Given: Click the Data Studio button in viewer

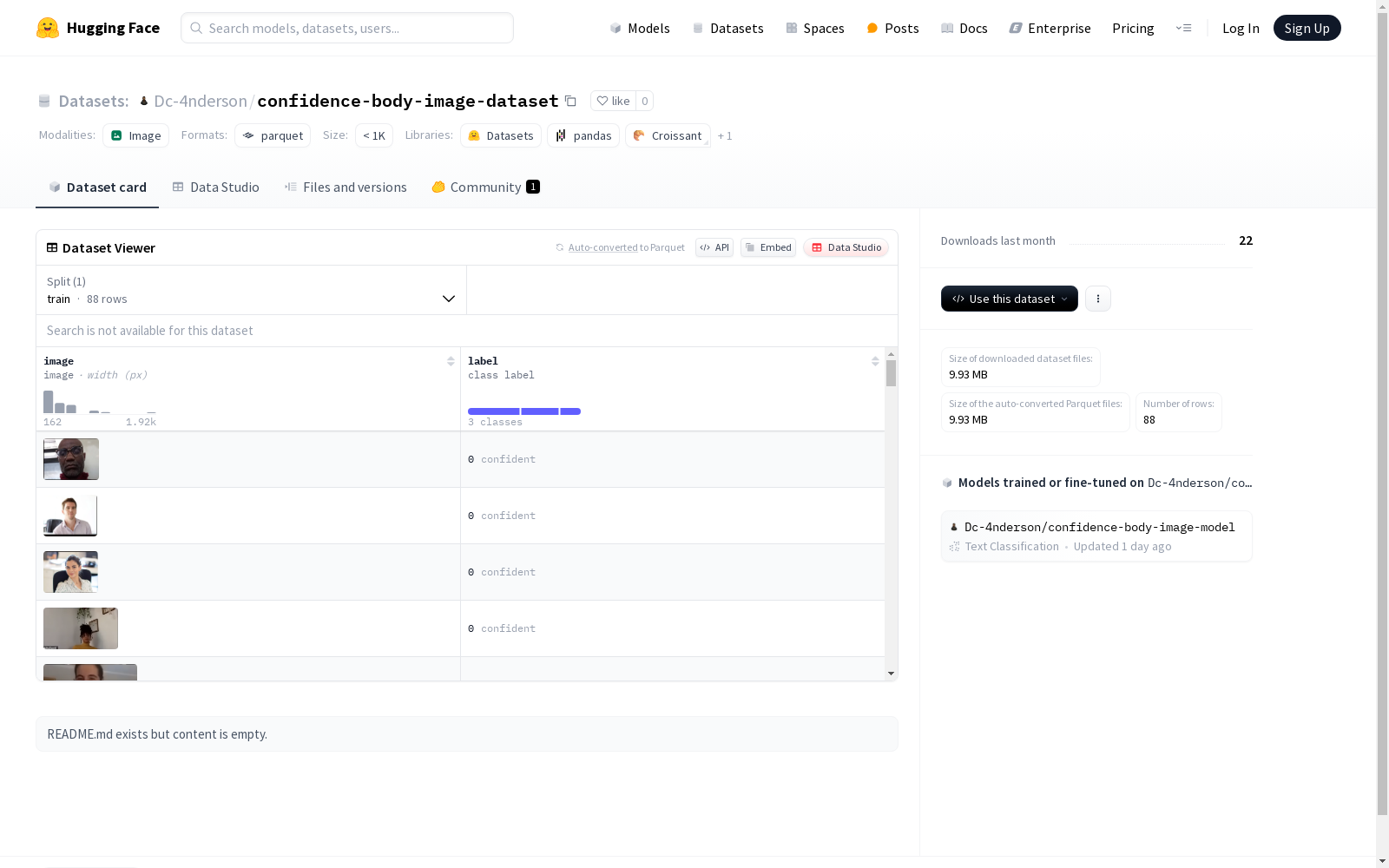Looking at the screenshot, I should coord(846,247).
